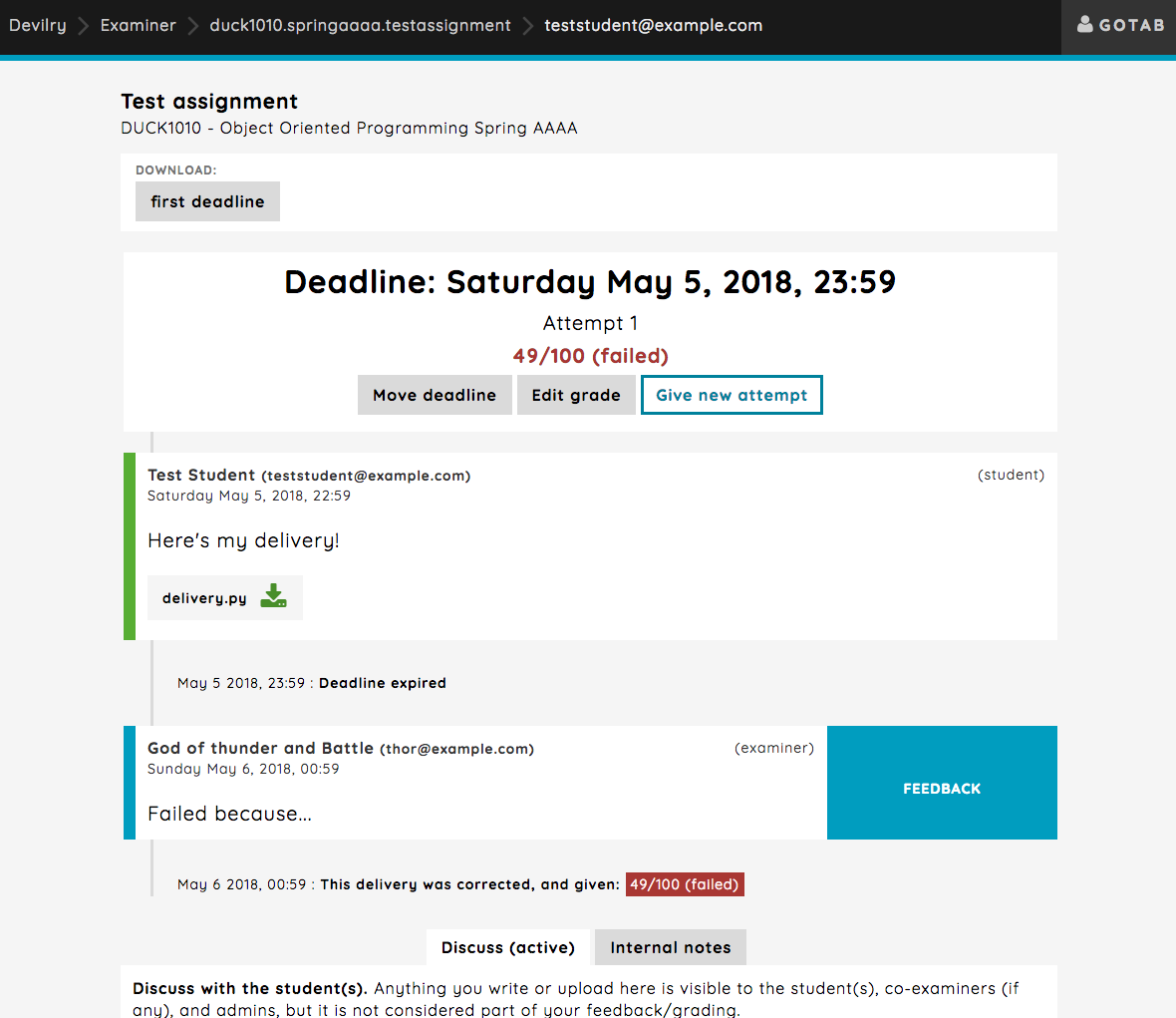
Task: Go to the Examiner breadcrumb
Action: (x=138, y=26)
